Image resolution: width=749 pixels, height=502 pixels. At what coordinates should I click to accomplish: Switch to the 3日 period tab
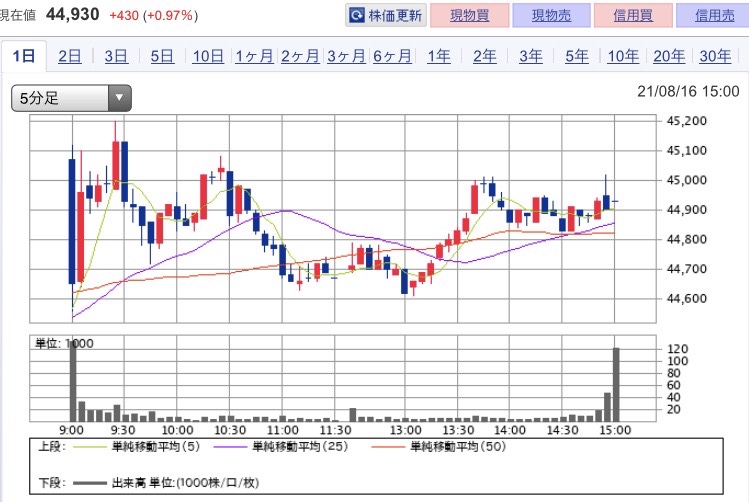pyautogui.click(x=116, y=56)
